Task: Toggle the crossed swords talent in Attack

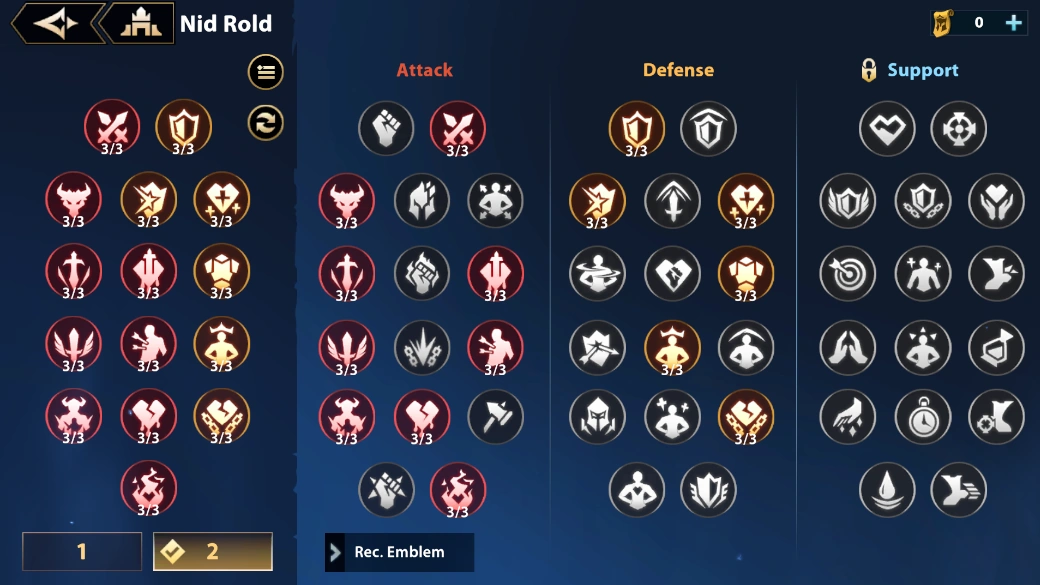Action: click(458, 128)
